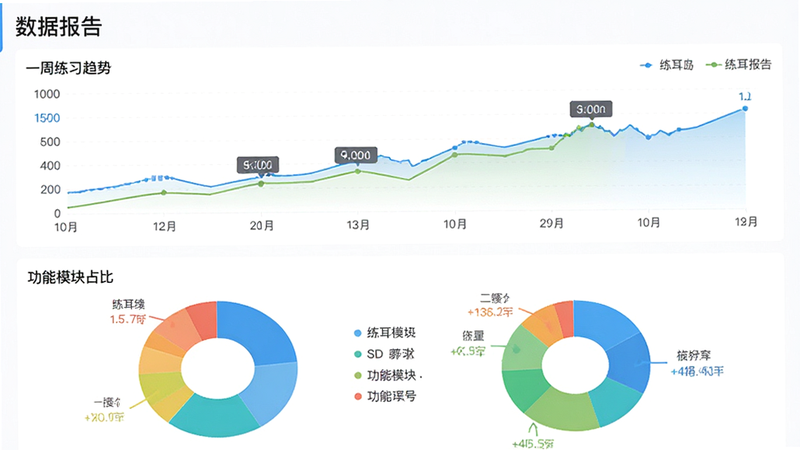Click the 功能模块占比 section heading
The height and width of the screenshot is (450, 800).
[70, 277]
